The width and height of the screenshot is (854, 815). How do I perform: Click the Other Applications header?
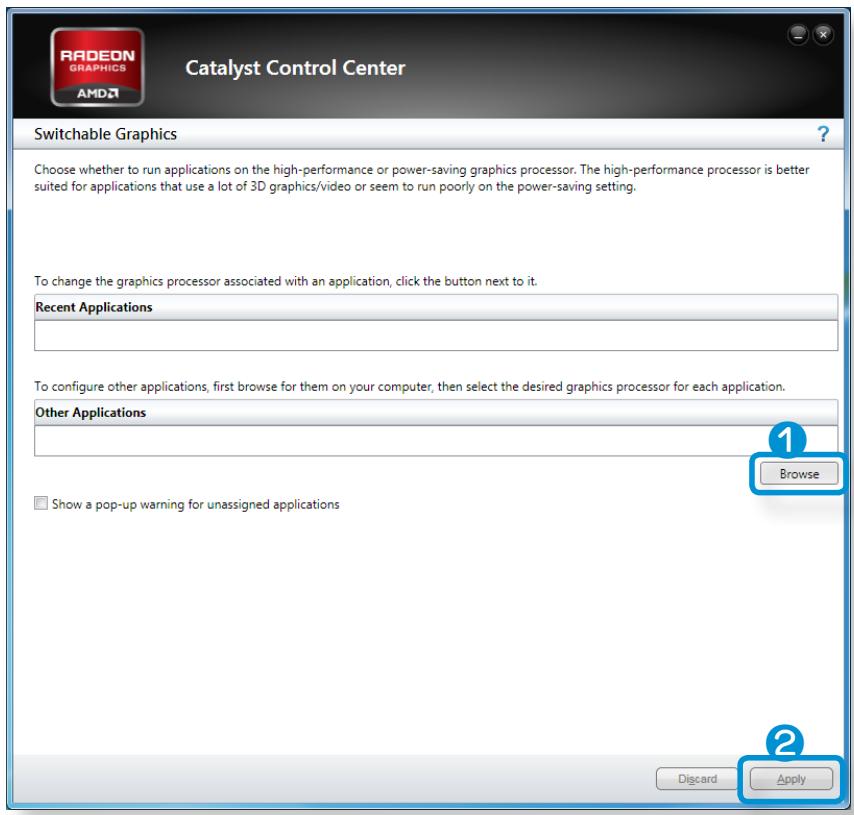pyautogui.click(x=436, y=412)
